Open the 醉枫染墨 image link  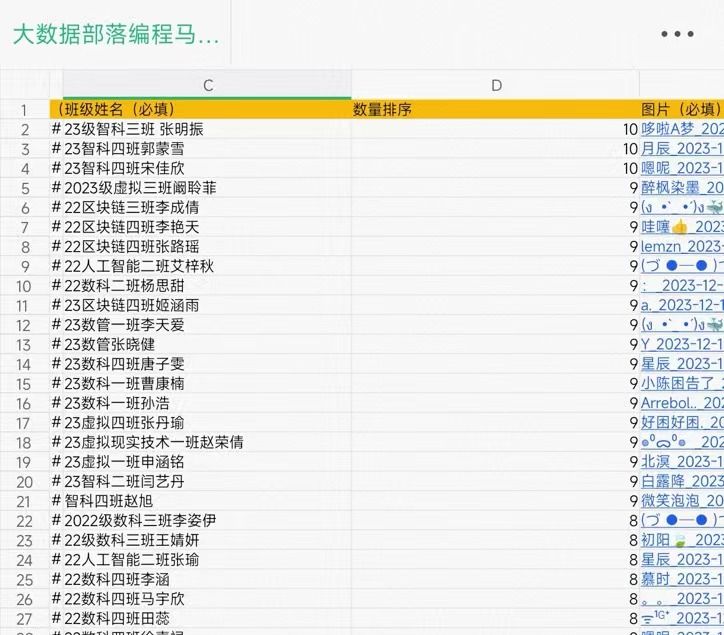pos(681,187)
